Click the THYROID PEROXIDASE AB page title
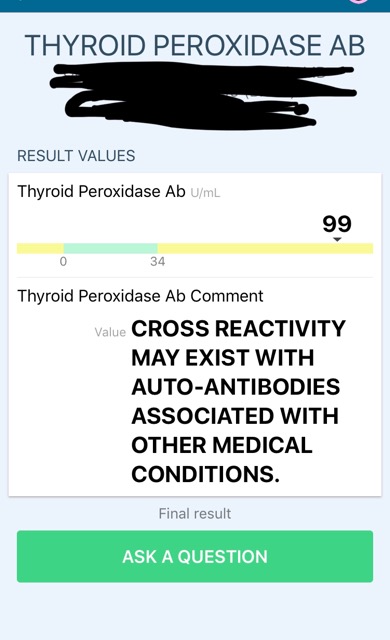This screenshot has width=390, height=640. click(195, 45)
